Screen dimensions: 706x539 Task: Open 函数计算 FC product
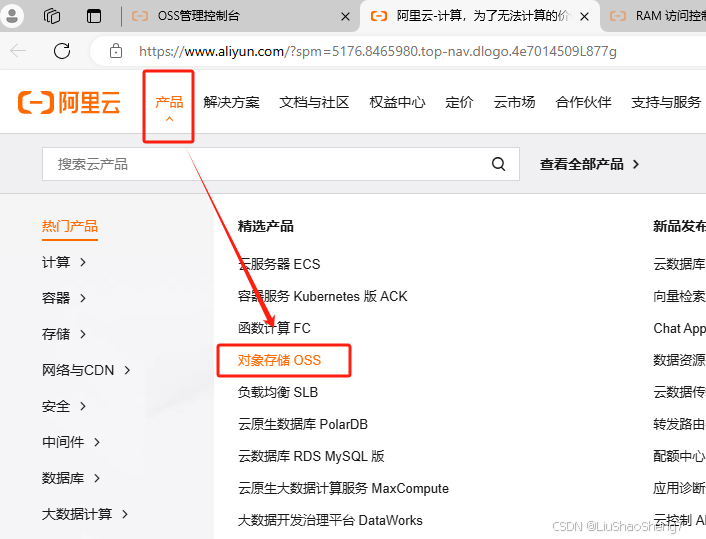coord(274,328)
